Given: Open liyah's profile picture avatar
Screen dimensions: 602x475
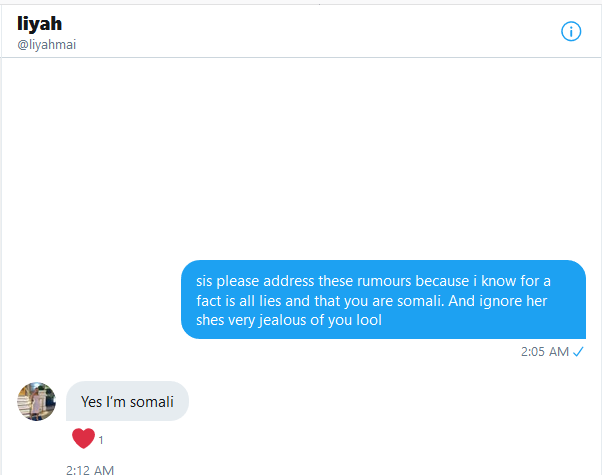Looking at the screenshot, I should [x=36, y=401].
